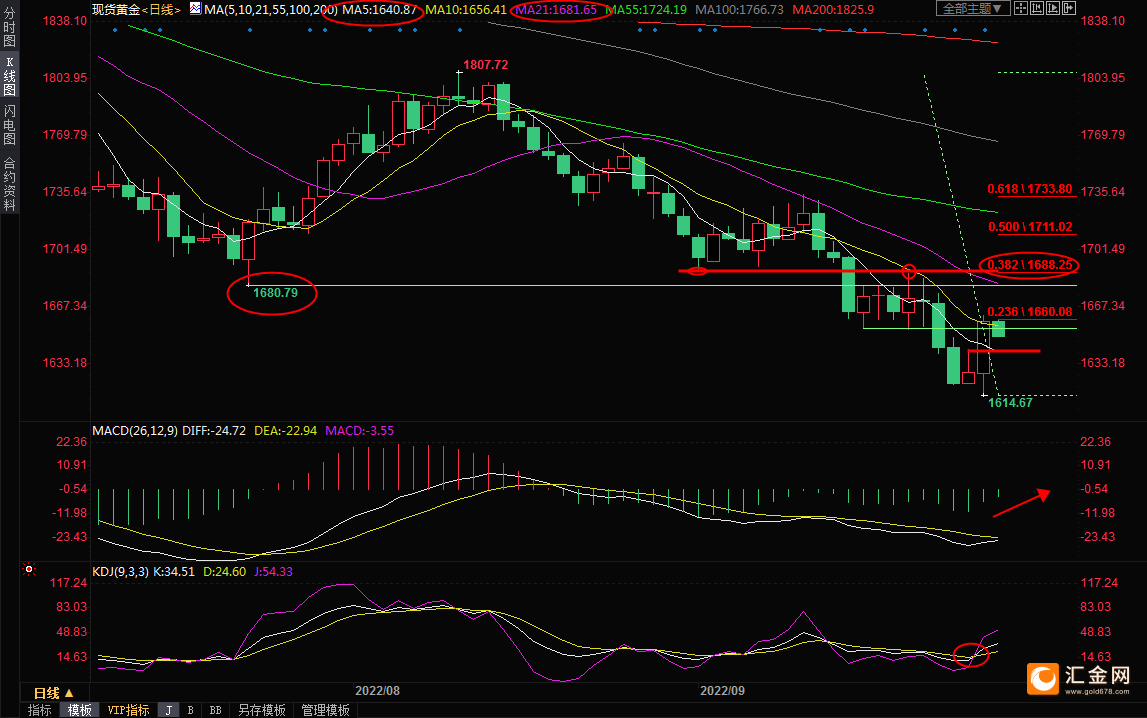Screen dimensions: 1147x718
Task: Open the 闪电图 side tab
Action: [x=9, y=126]
